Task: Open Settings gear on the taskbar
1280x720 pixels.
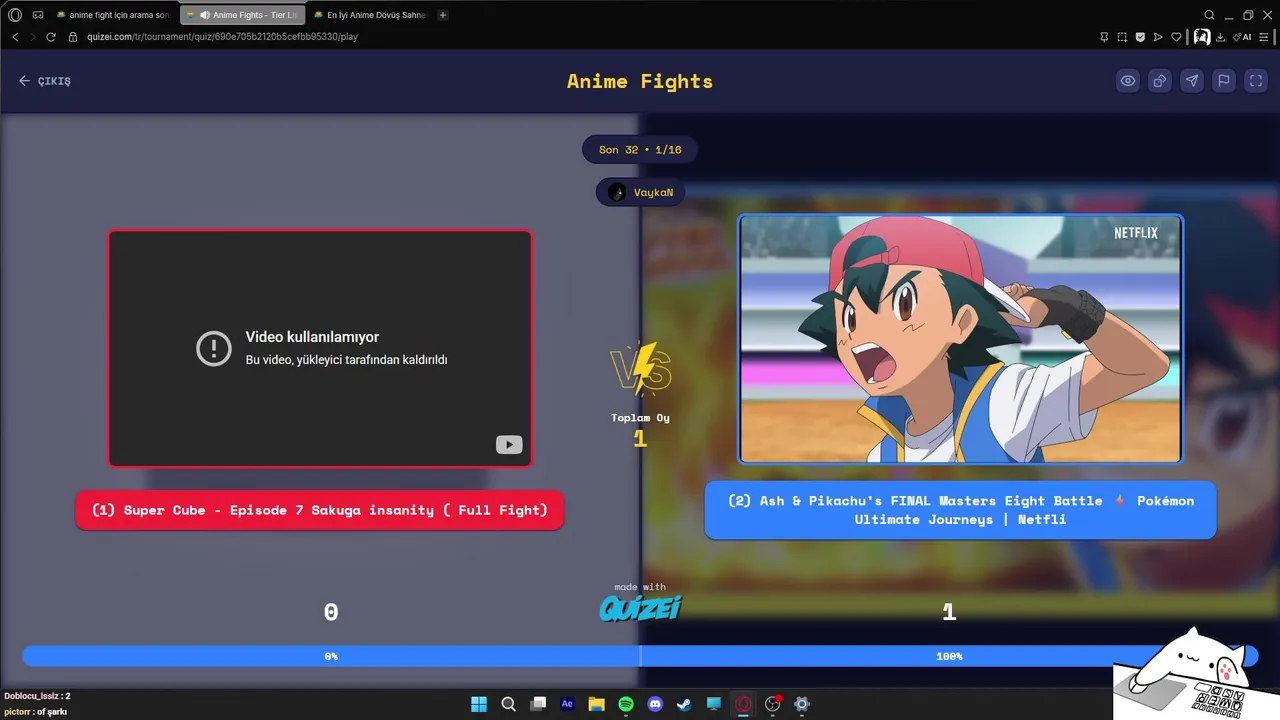Action: click(801, 704)
